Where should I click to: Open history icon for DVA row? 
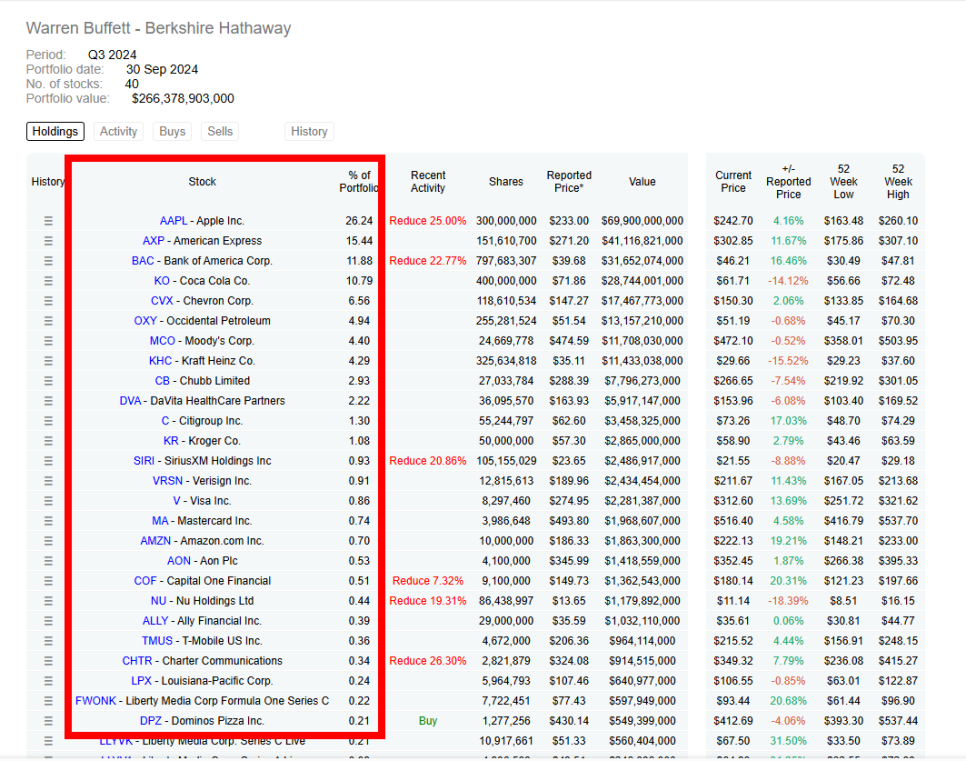coord(48,401)
